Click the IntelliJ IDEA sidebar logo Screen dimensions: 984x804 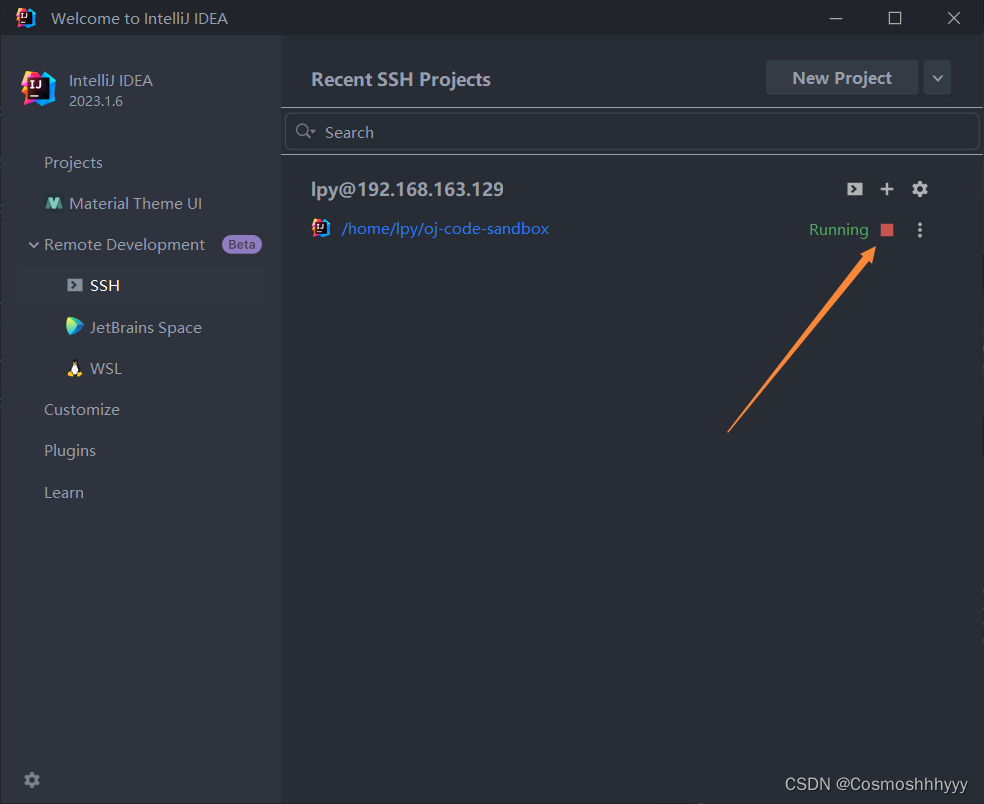pyautogui.click(x=38, y=88)
